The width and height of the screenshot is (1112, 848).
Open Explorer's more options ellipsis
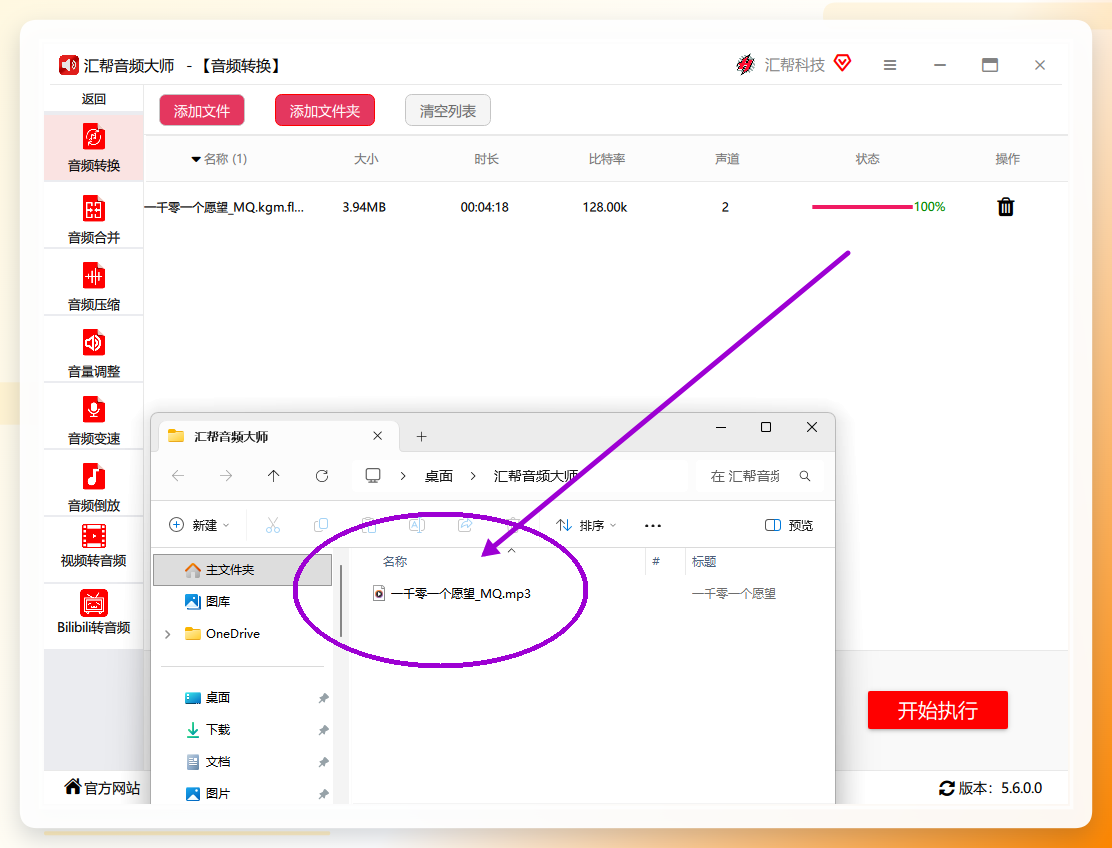pos(653,525)
